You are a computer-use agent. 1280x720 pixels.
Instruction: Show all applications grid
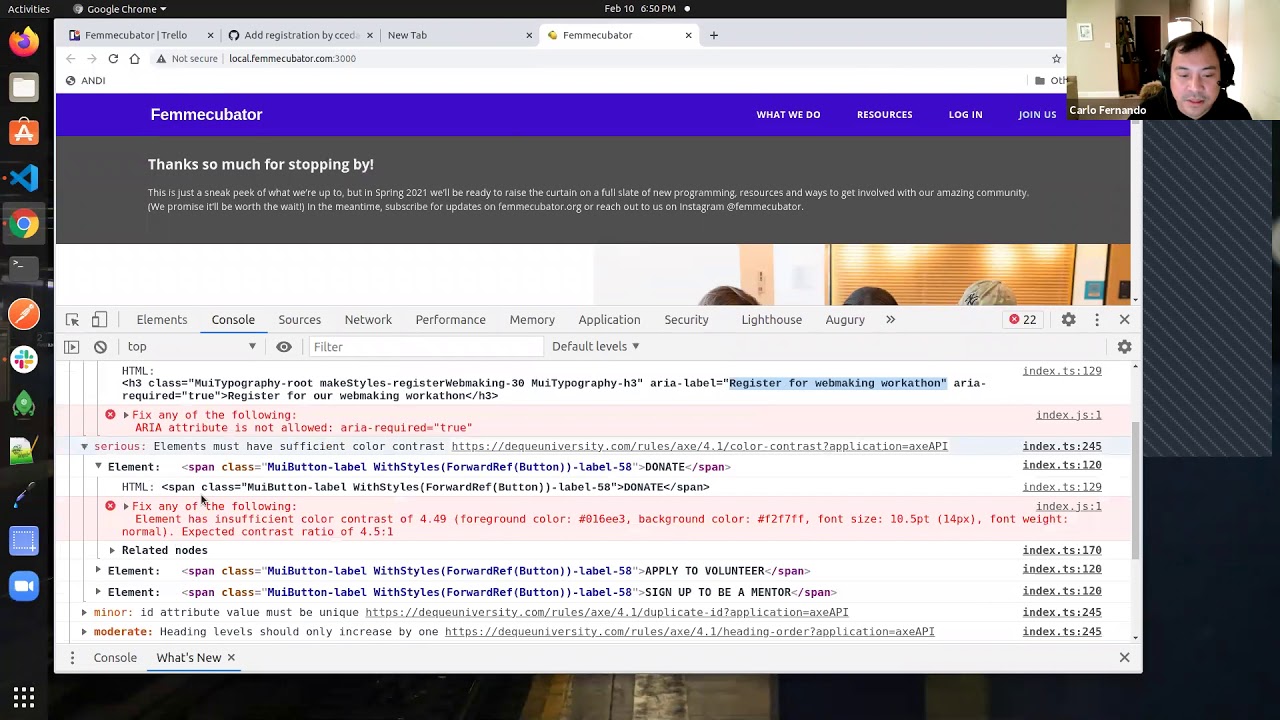point(24,696)
